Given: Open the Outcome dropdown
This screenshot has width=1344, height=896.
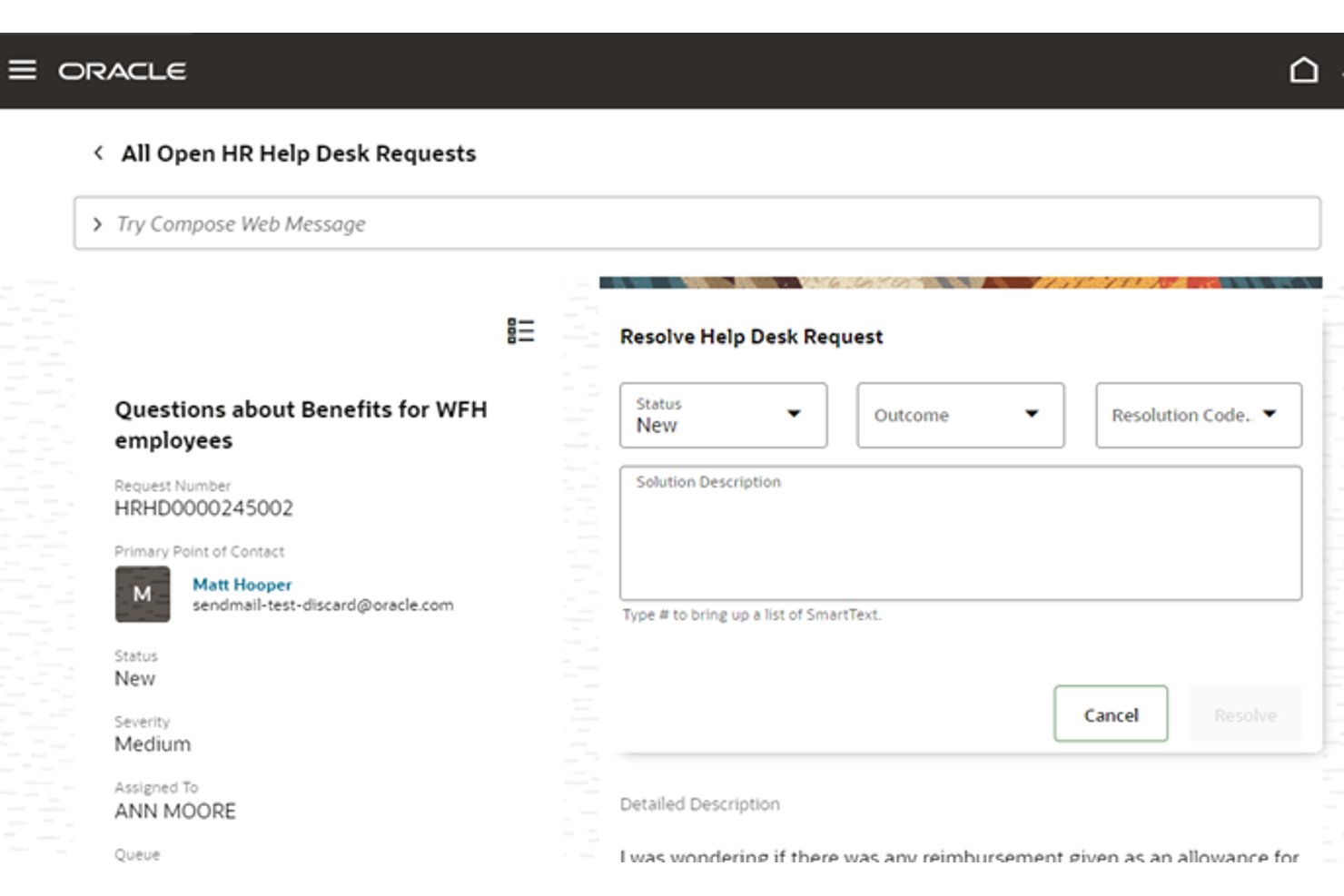Looking at the screenshot, I should tap(961, 415).
